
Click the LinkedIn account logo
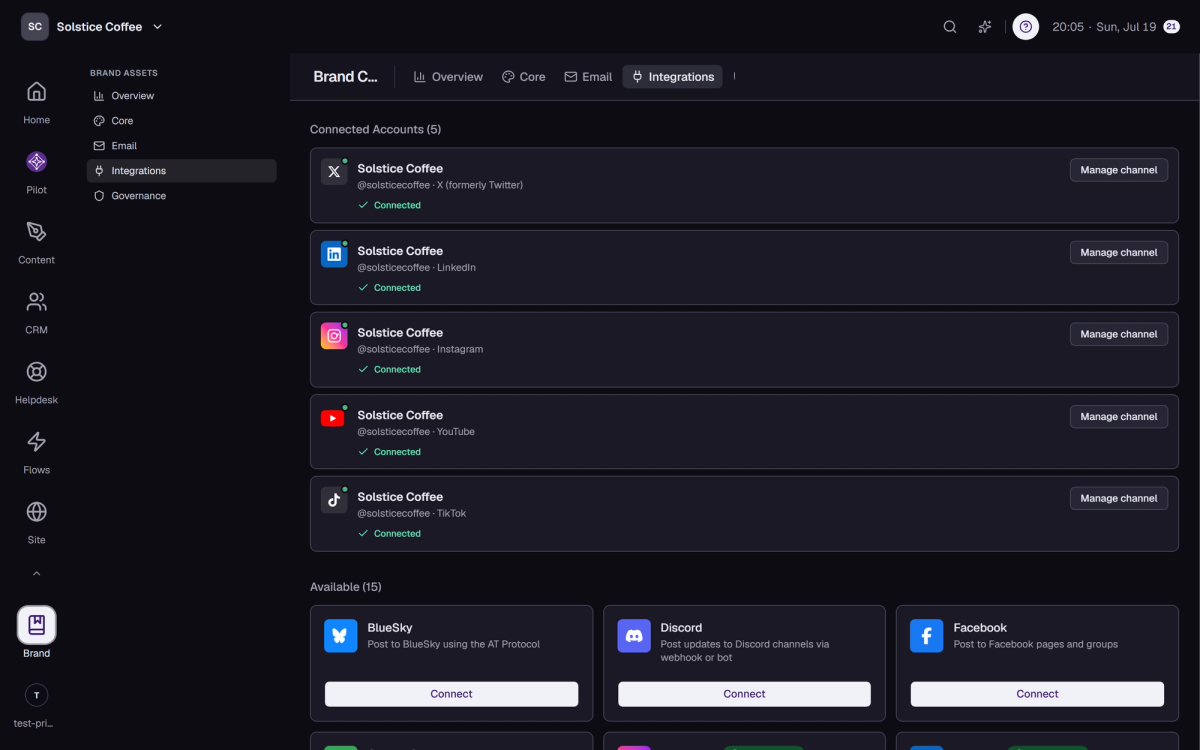(334, 254)
